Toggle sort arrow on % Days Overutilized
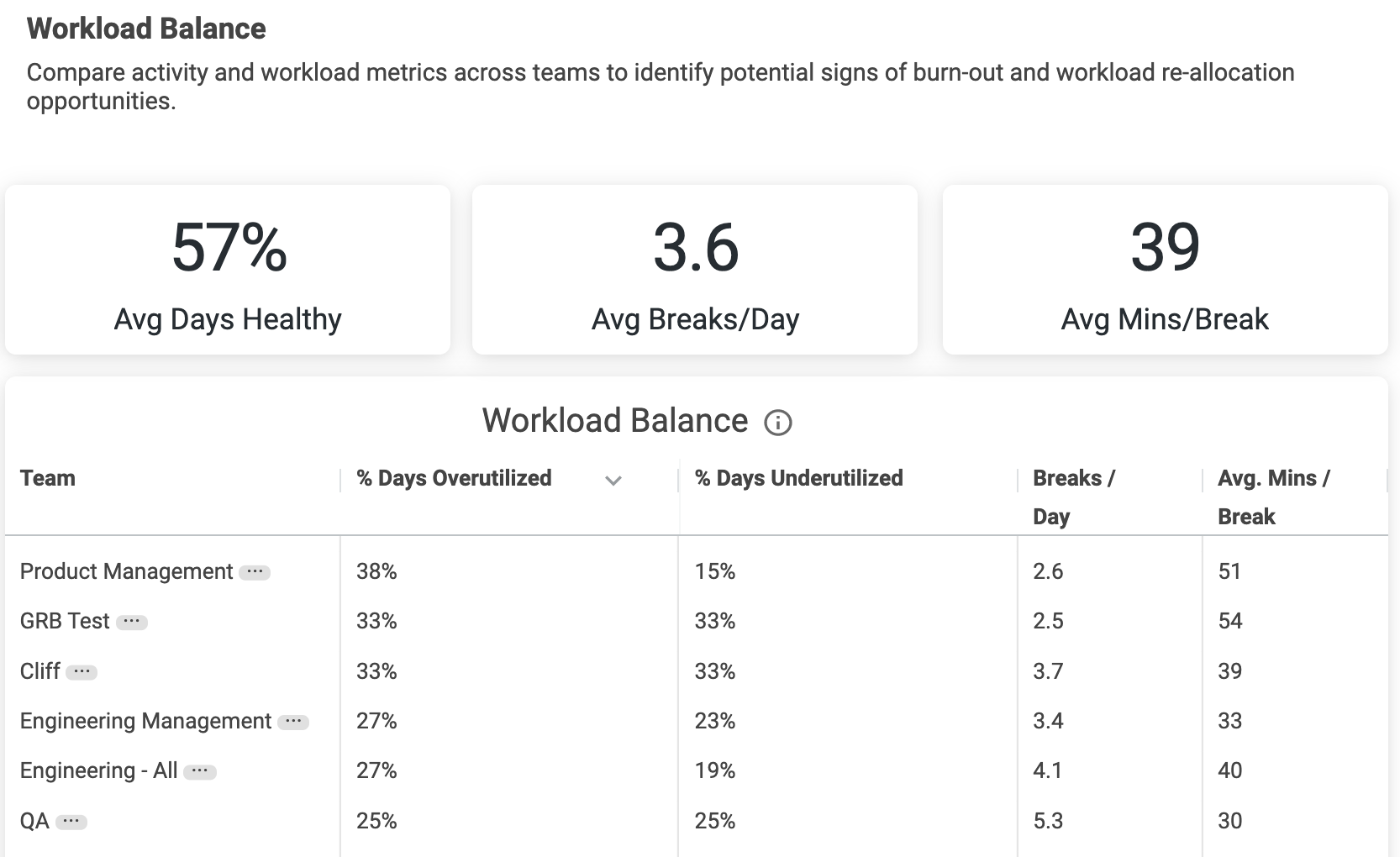 click(613, 481)
